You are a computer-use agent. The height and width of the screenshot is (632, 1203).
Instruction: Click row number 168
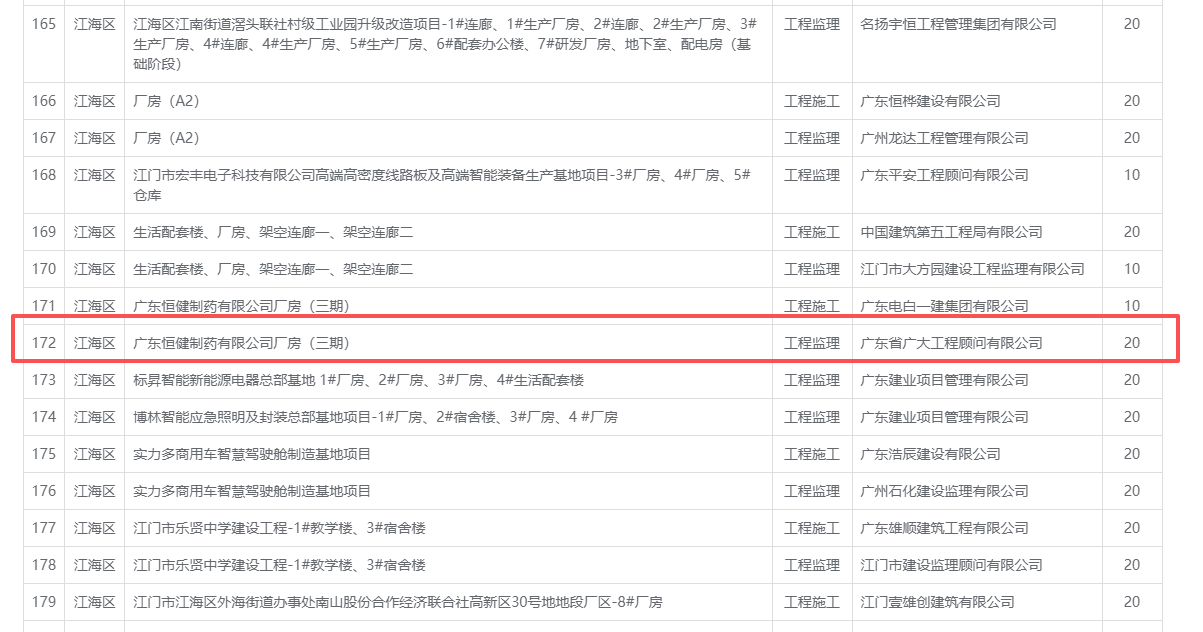(x=44, y=175)
